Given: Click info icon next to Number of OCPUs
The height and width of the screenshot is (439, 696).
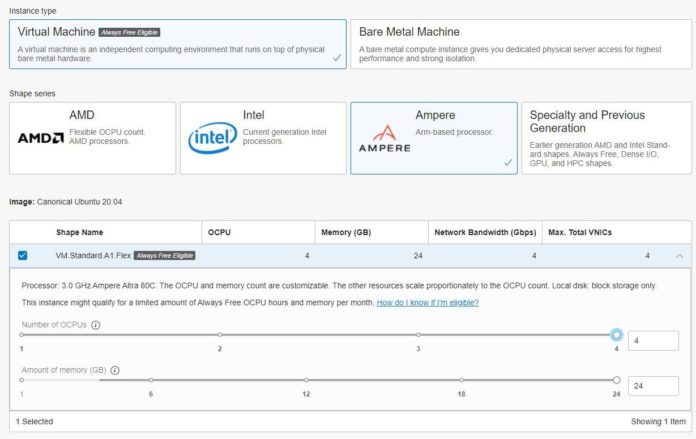Looking at the screenshot, I should pyautogui.click(x=96, y=325).
